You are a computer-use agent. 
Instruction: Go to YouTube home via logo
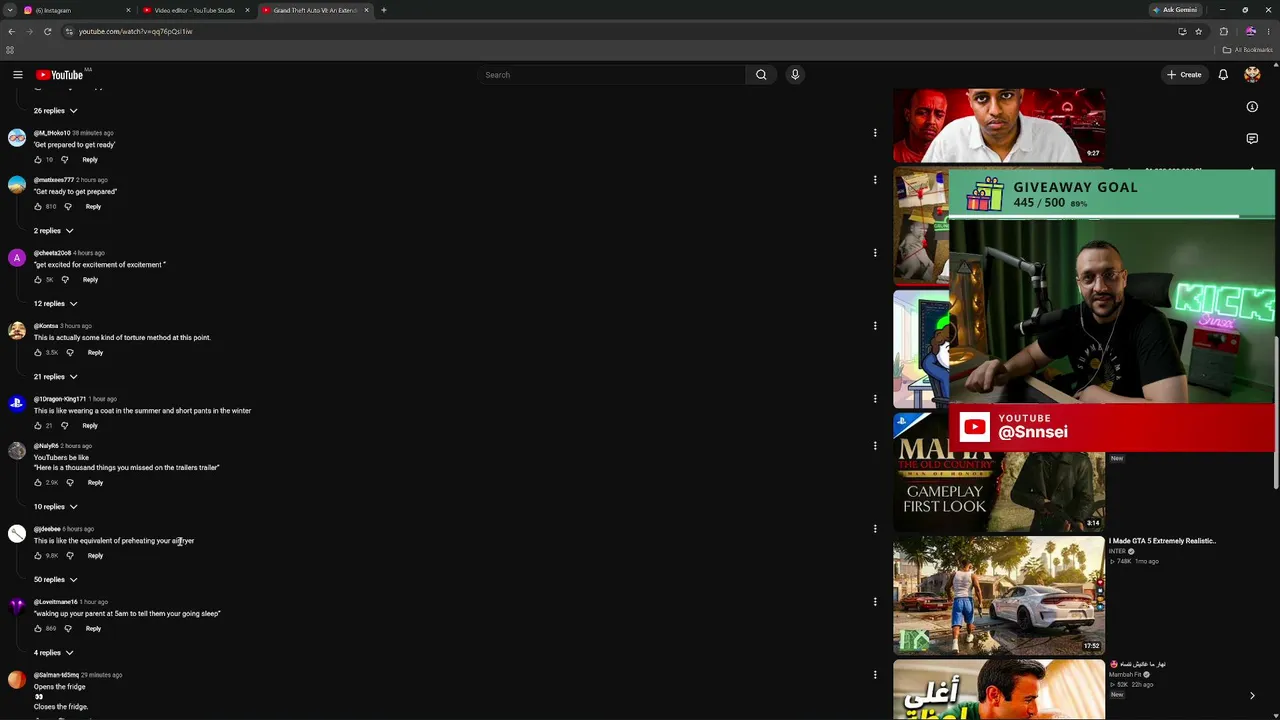[60, 75]
